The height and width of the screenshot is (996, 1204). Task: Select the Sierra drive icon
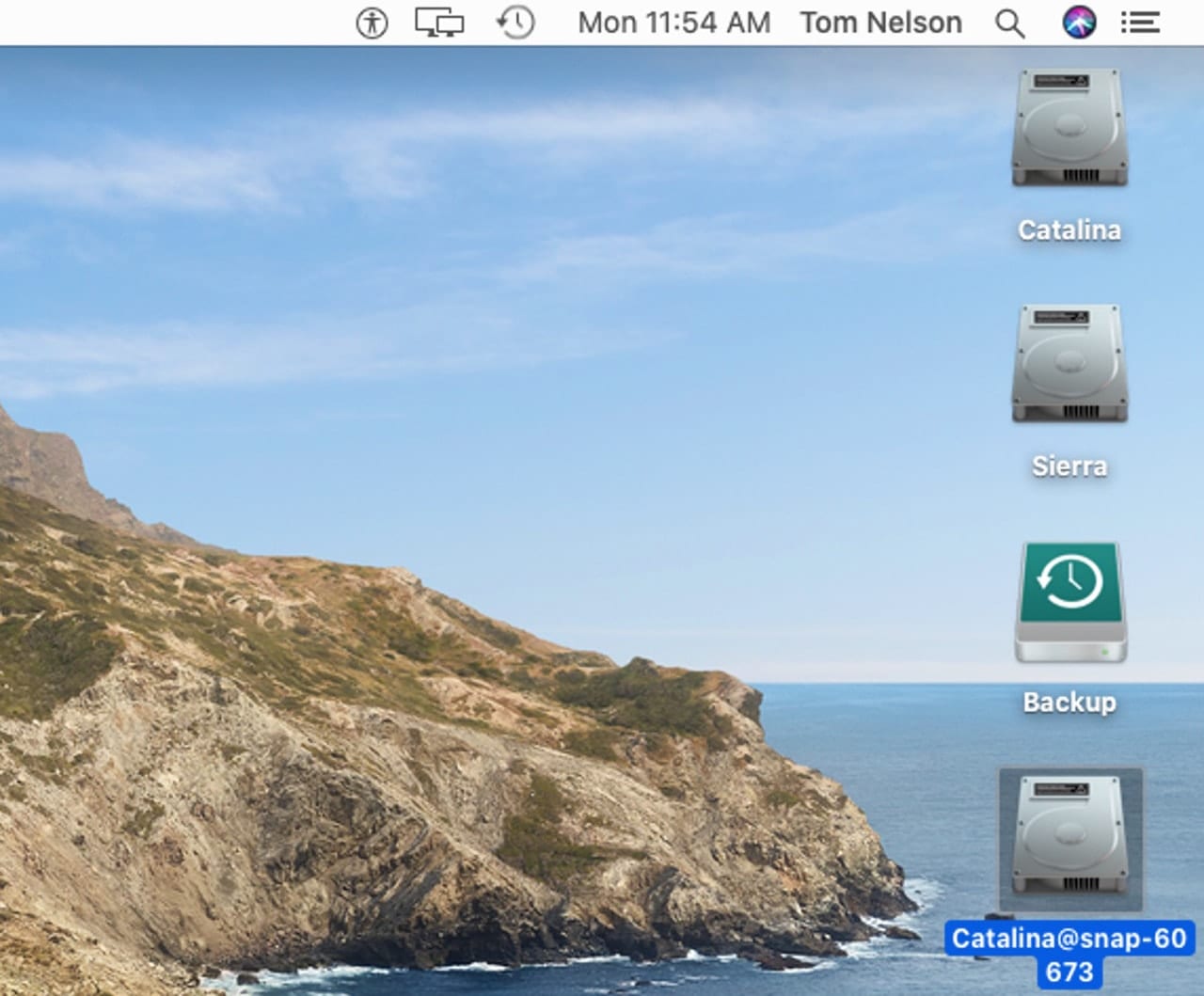tap(1069, 364)
